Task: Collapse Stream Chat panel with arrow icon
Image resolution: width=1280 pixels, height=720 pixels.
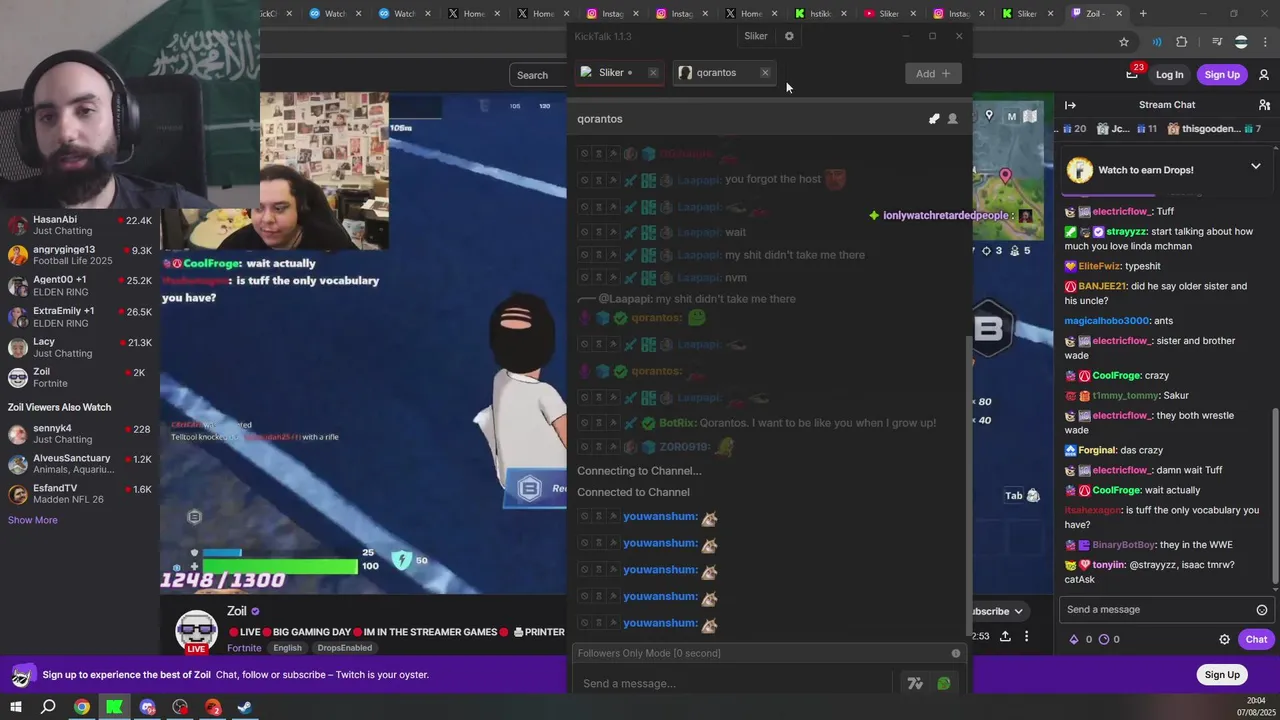Action: [1070, 105]
